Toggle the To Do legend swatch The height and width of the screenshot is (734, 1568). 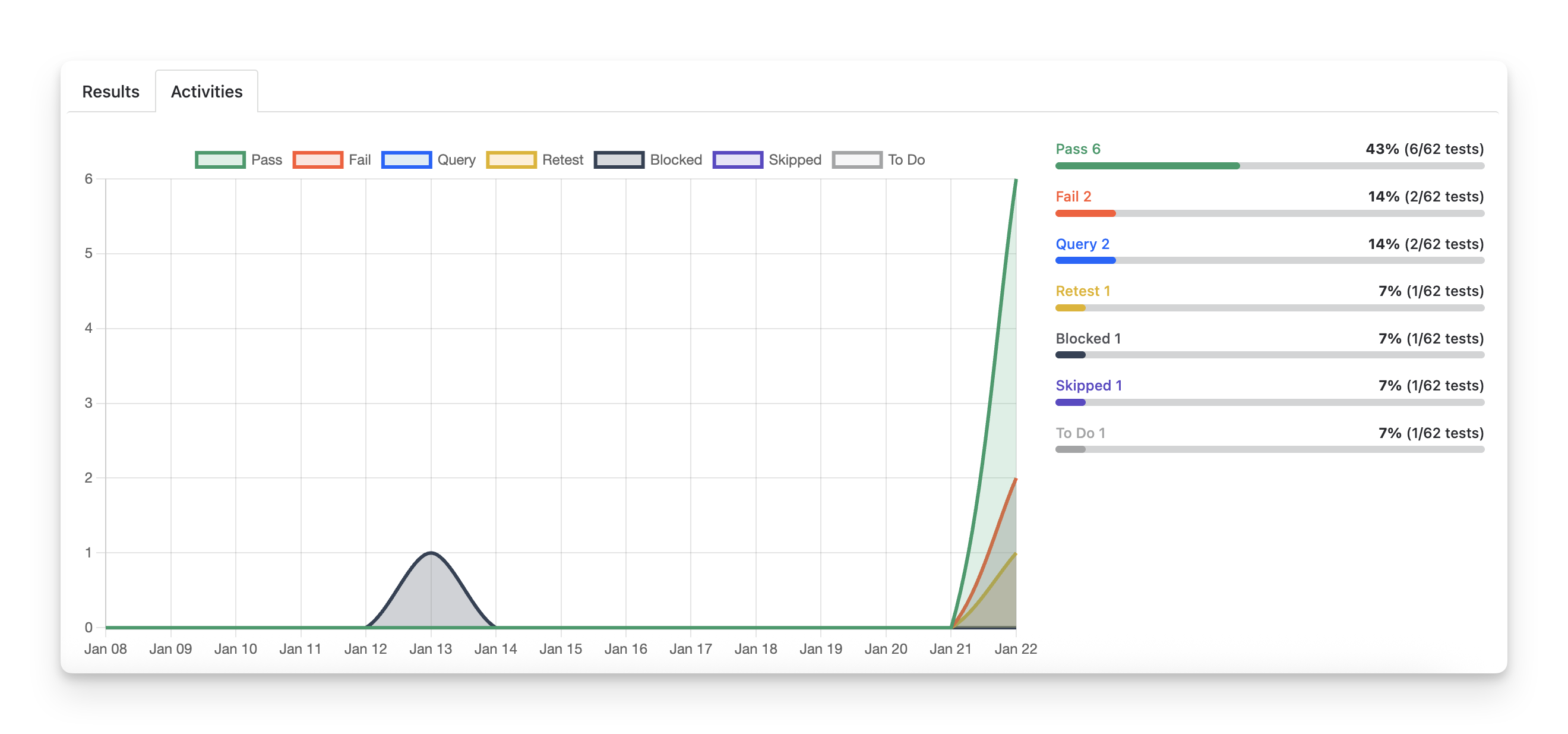coord(856,160)
